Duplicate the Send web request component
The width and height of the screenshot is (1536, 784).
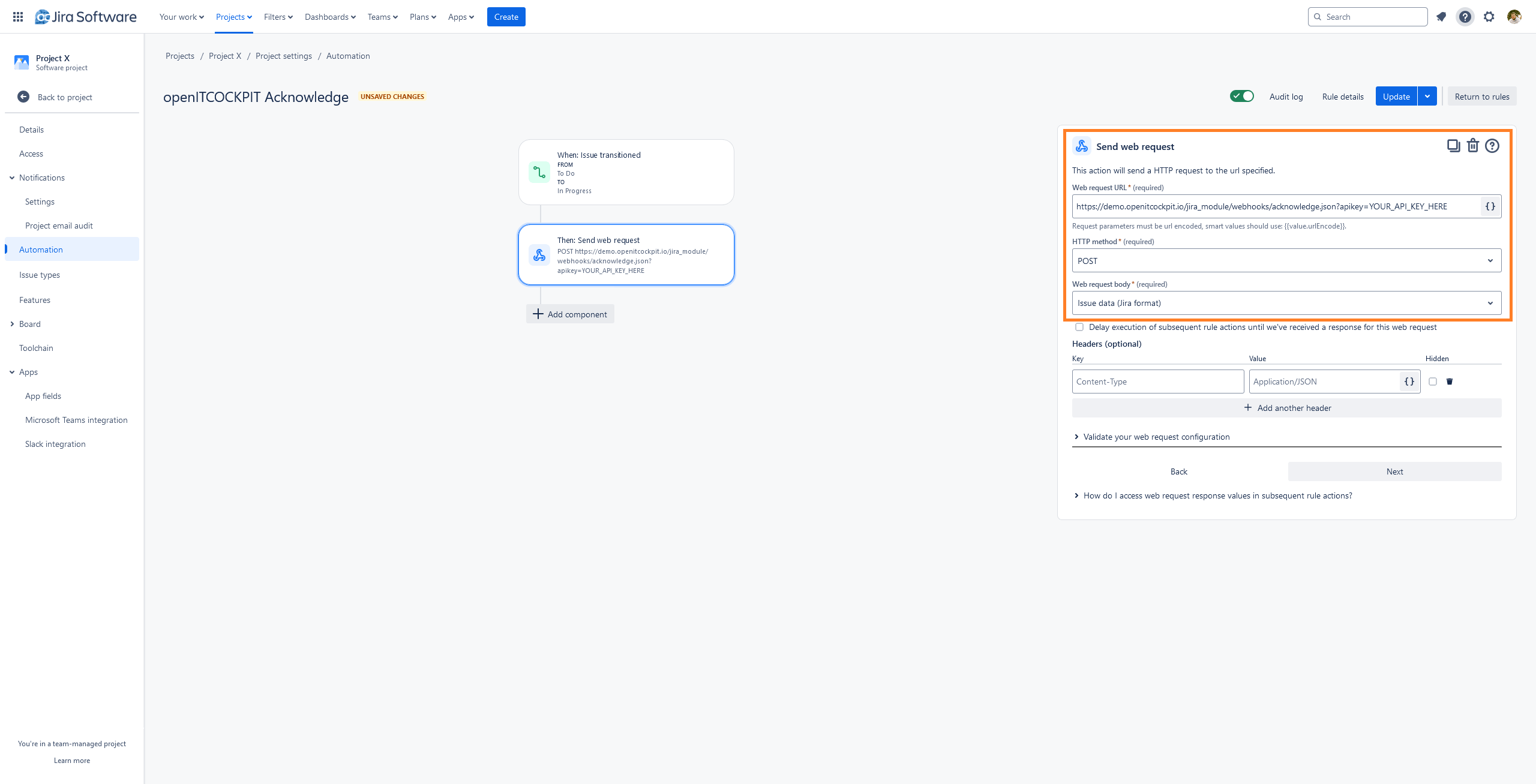(1453, 146)
